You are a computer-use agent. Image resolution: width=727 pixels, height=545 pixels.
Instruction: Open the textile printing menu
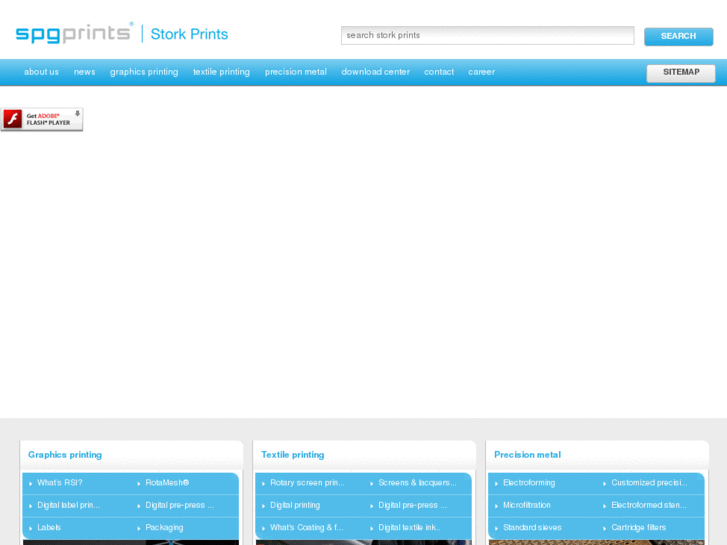tap(221, 72)
